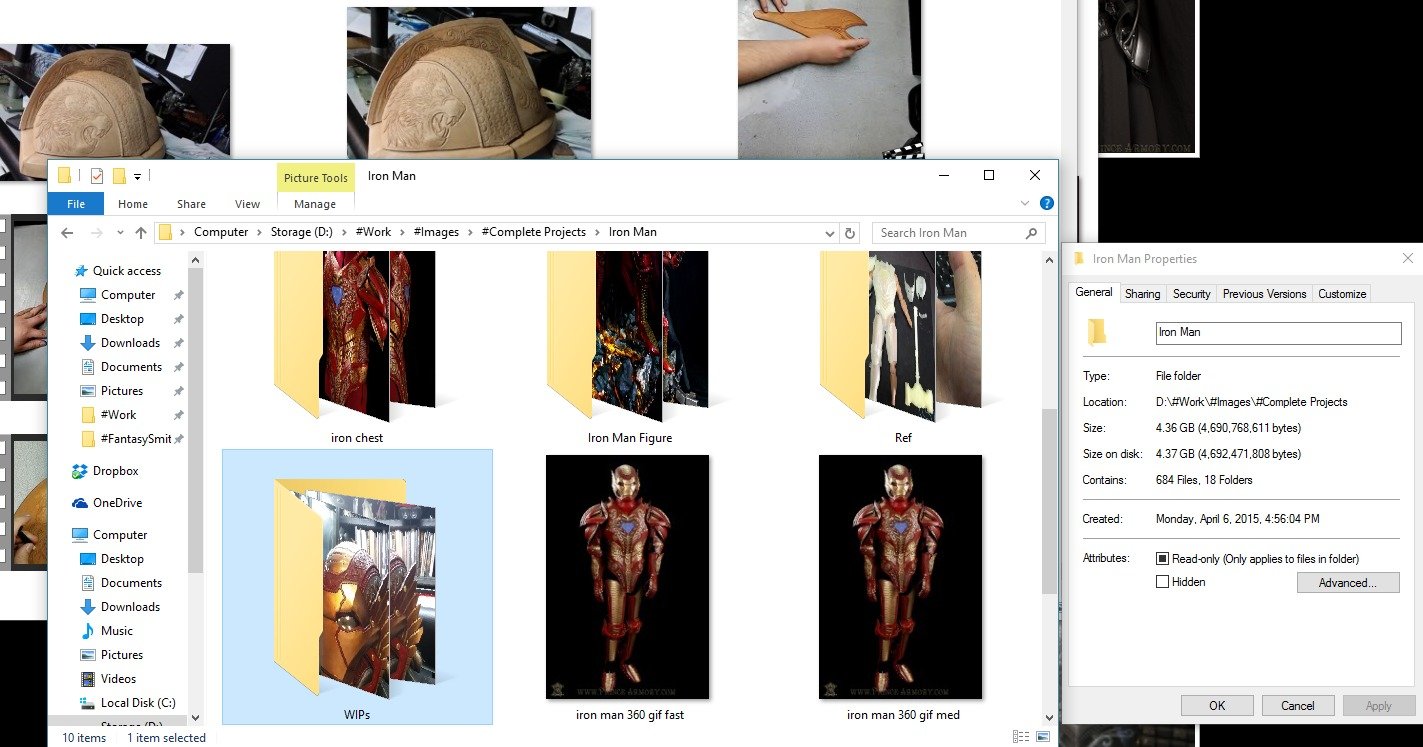This screenshot has width=1423, height=747.
Task: Open Music folder in navigation pane
Action: [116, 631]
